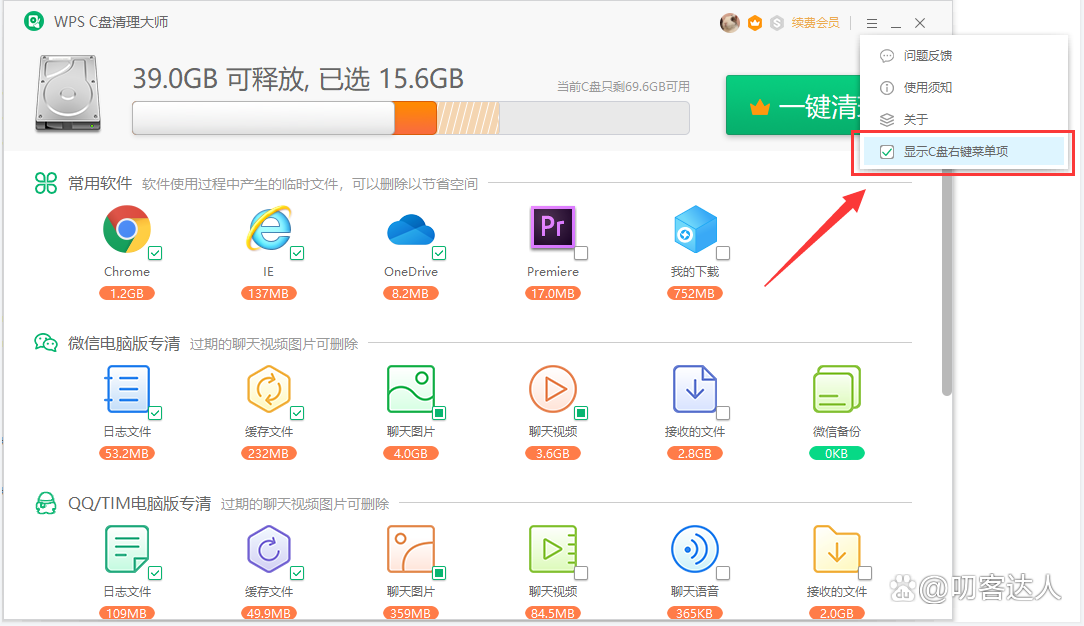Screen dimensions: 1084x626
Task: Click the 我的下载 blue cube icon
Action: tap(695, 229)
